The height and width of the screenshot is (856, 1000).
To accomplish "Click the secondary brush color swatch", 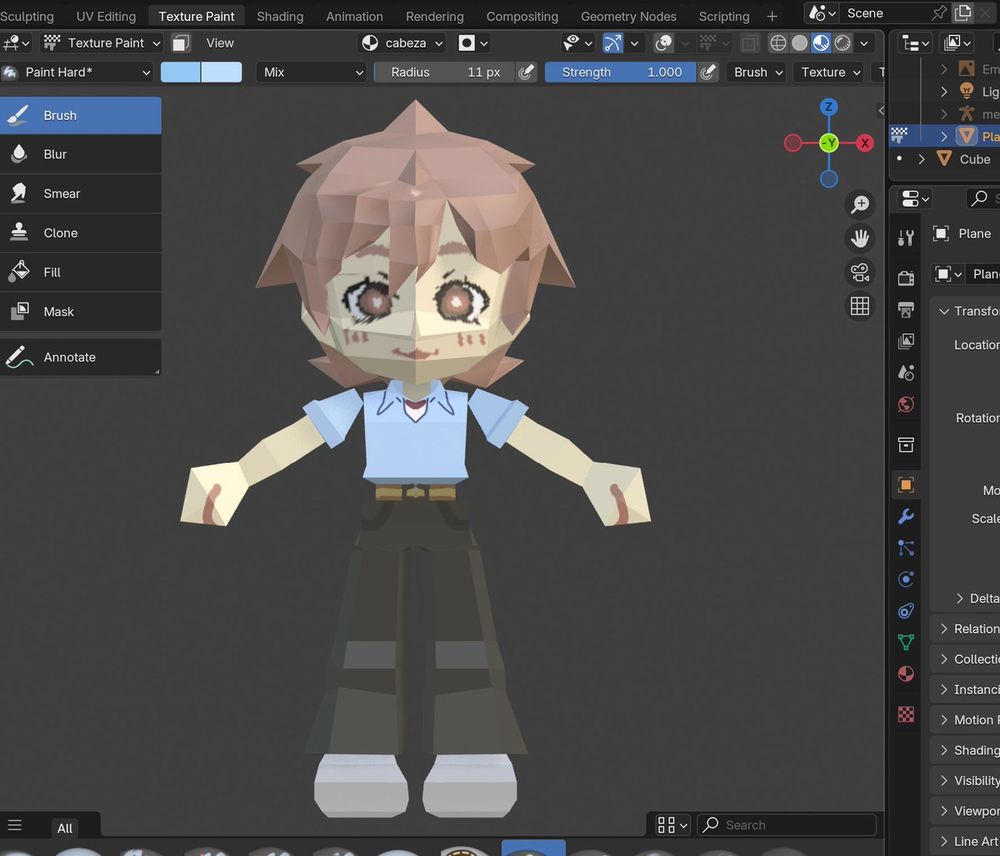I will point(222,72).
